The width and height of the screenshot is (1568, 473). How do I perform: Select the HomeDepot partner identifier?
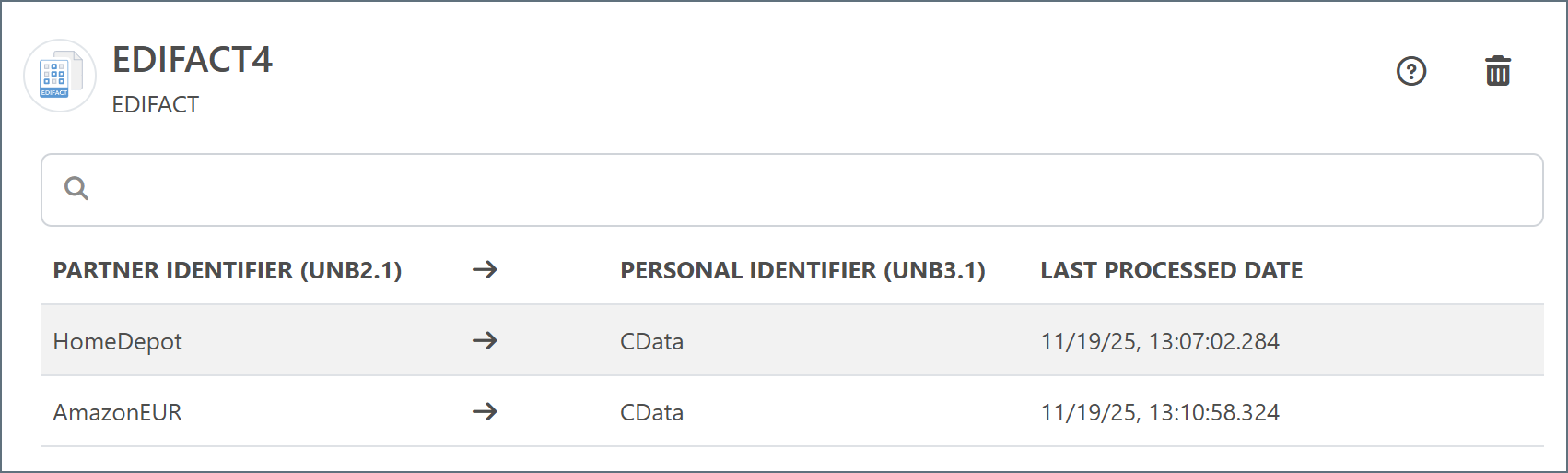coord(118,341)
